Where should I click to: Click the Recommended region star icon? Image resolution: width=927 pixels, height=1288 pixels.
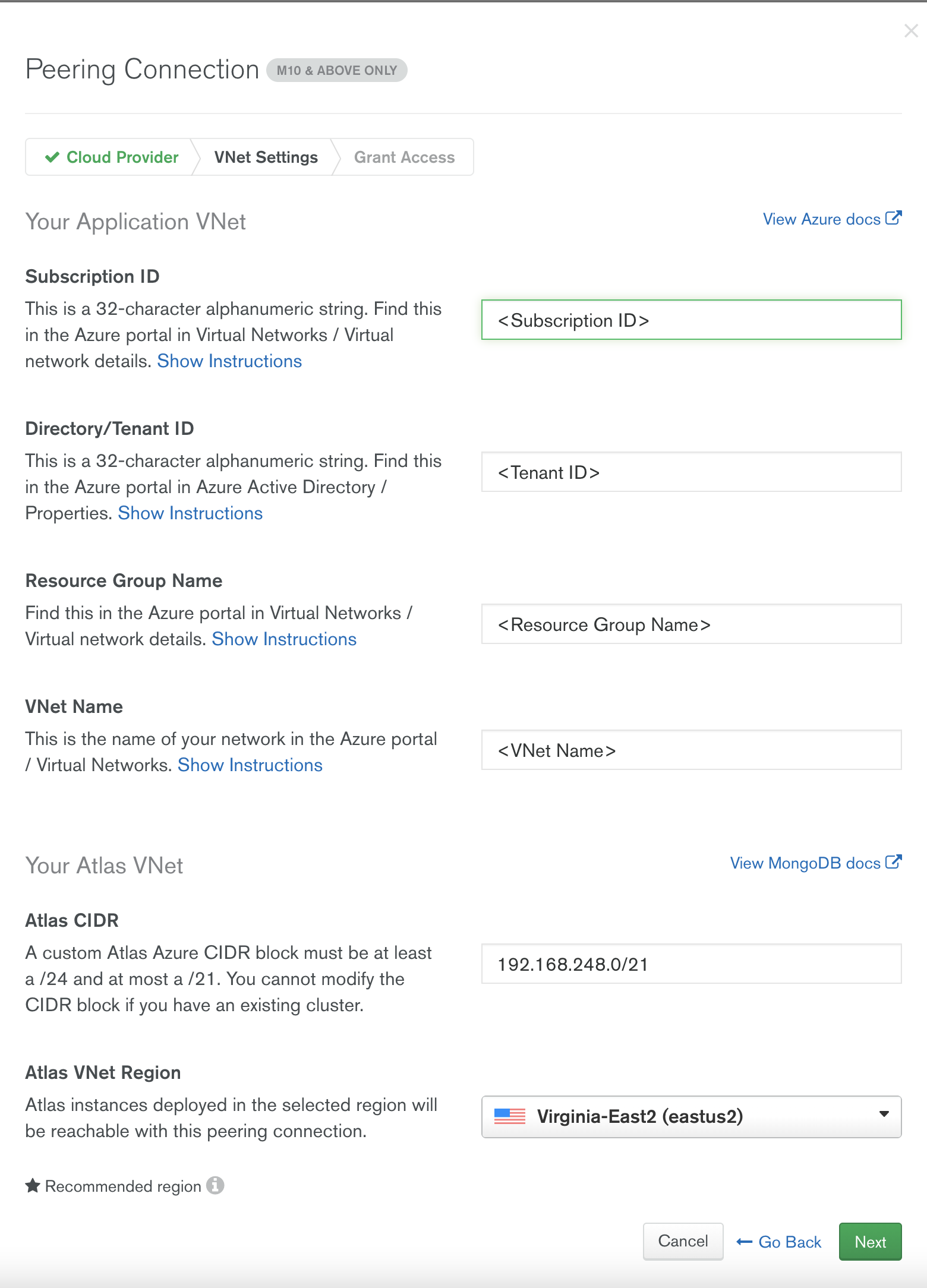coord(33,1186)
